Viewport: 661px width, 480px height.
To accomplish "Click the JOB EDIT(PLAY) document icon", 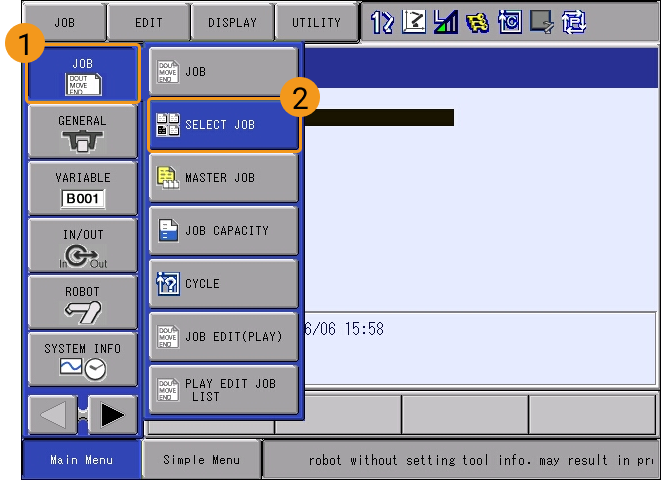I will [x=168, y=337].
